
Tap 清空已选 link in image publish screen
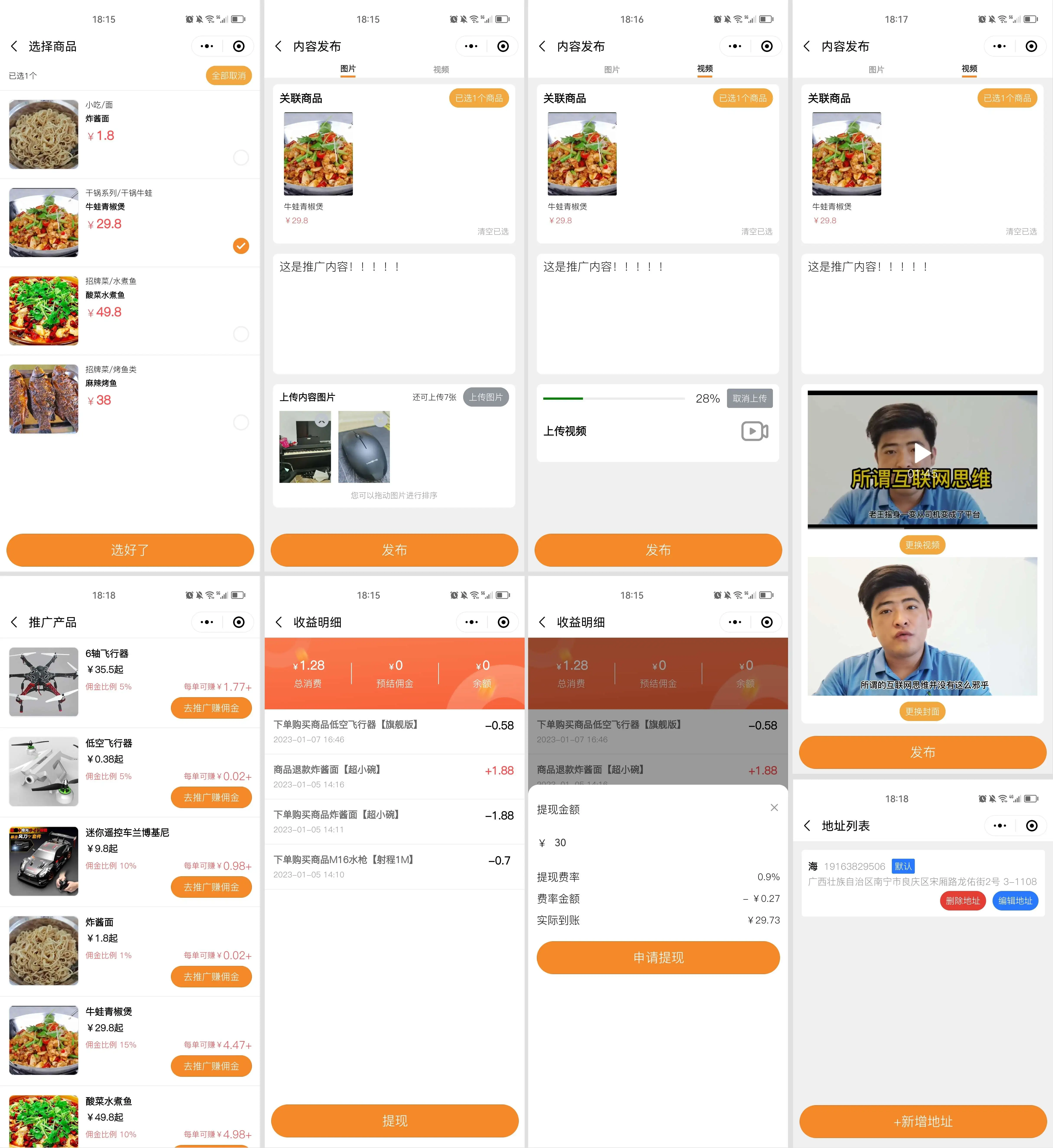coord(492,231)
